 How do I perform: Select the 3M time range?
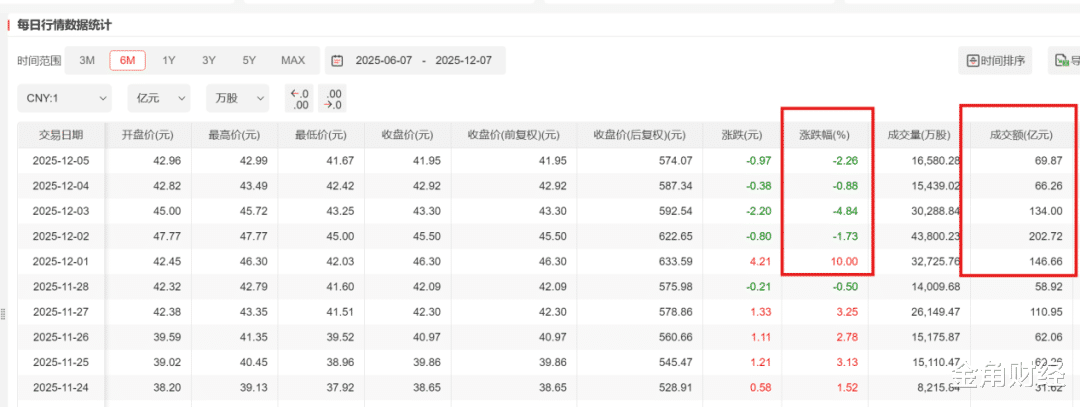[x=87, y=61]
